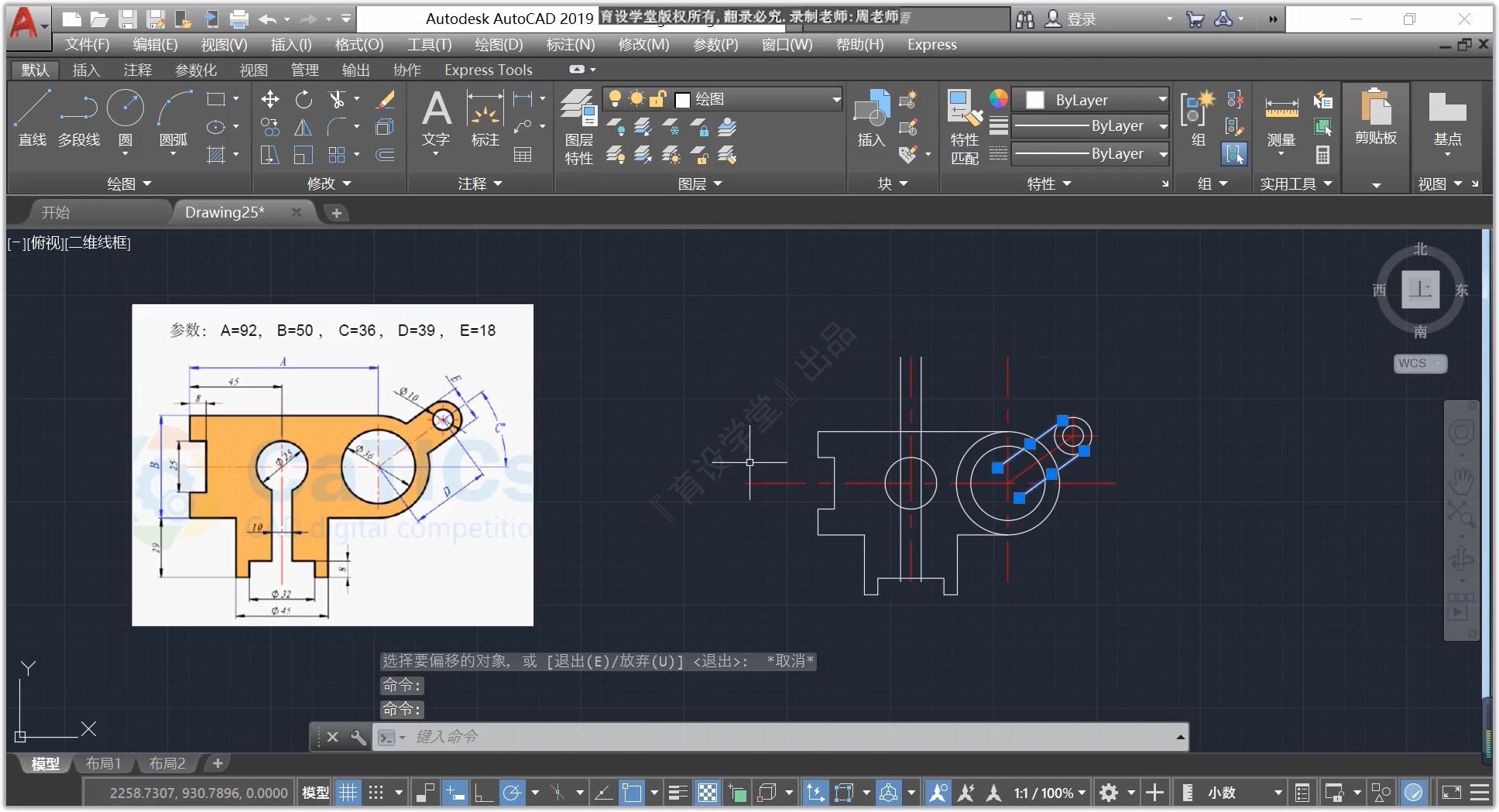
Task: Switch to the Express Tools ribbon tab
Action: [489, 70]
